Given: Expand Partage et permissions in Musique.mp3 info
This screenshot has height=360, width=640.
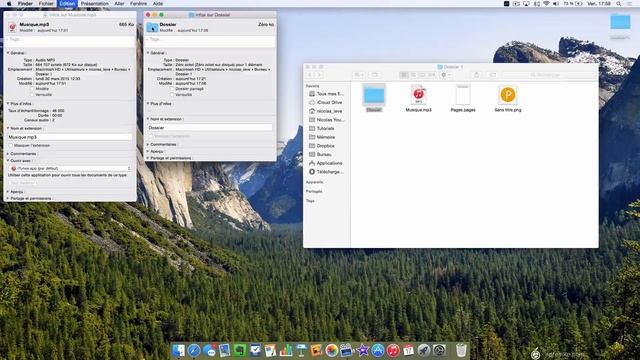Looking at the screenshot, I should pyautogui.click(x=8, y=198).
